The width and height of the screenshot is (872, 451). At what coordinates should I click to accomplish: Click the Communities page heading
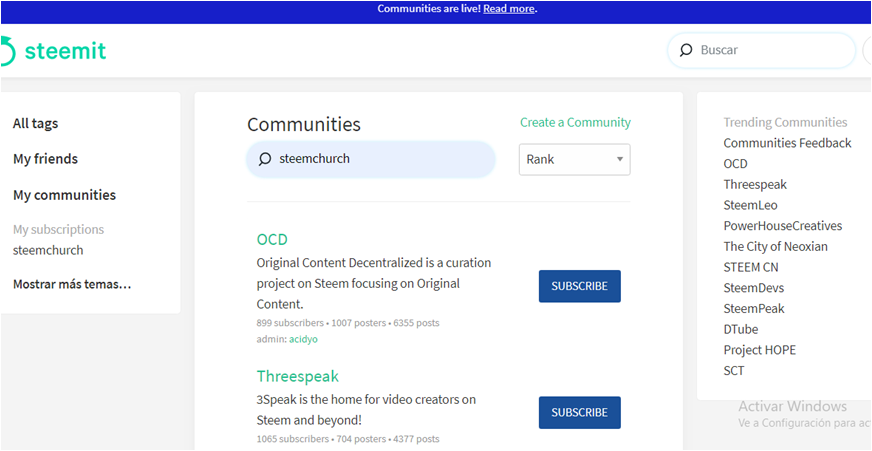click(304, 125)
